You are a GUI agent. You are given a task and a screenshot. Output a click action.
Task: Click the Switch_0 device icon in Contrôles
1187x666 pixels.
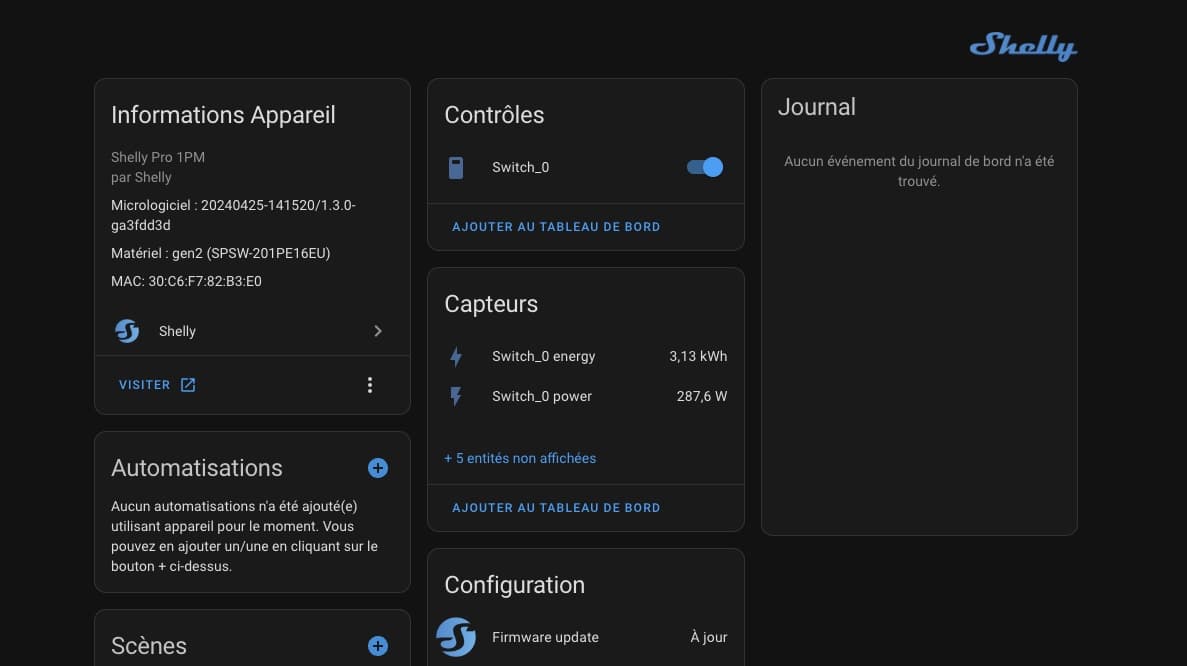[456, 167]
